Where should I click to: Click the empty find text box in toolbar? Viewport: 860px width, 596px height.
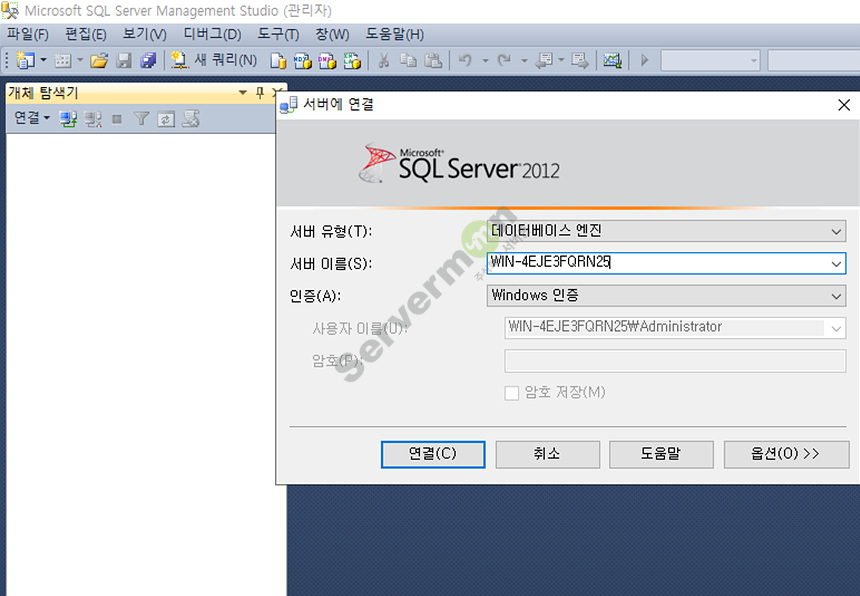coord(814,60)
